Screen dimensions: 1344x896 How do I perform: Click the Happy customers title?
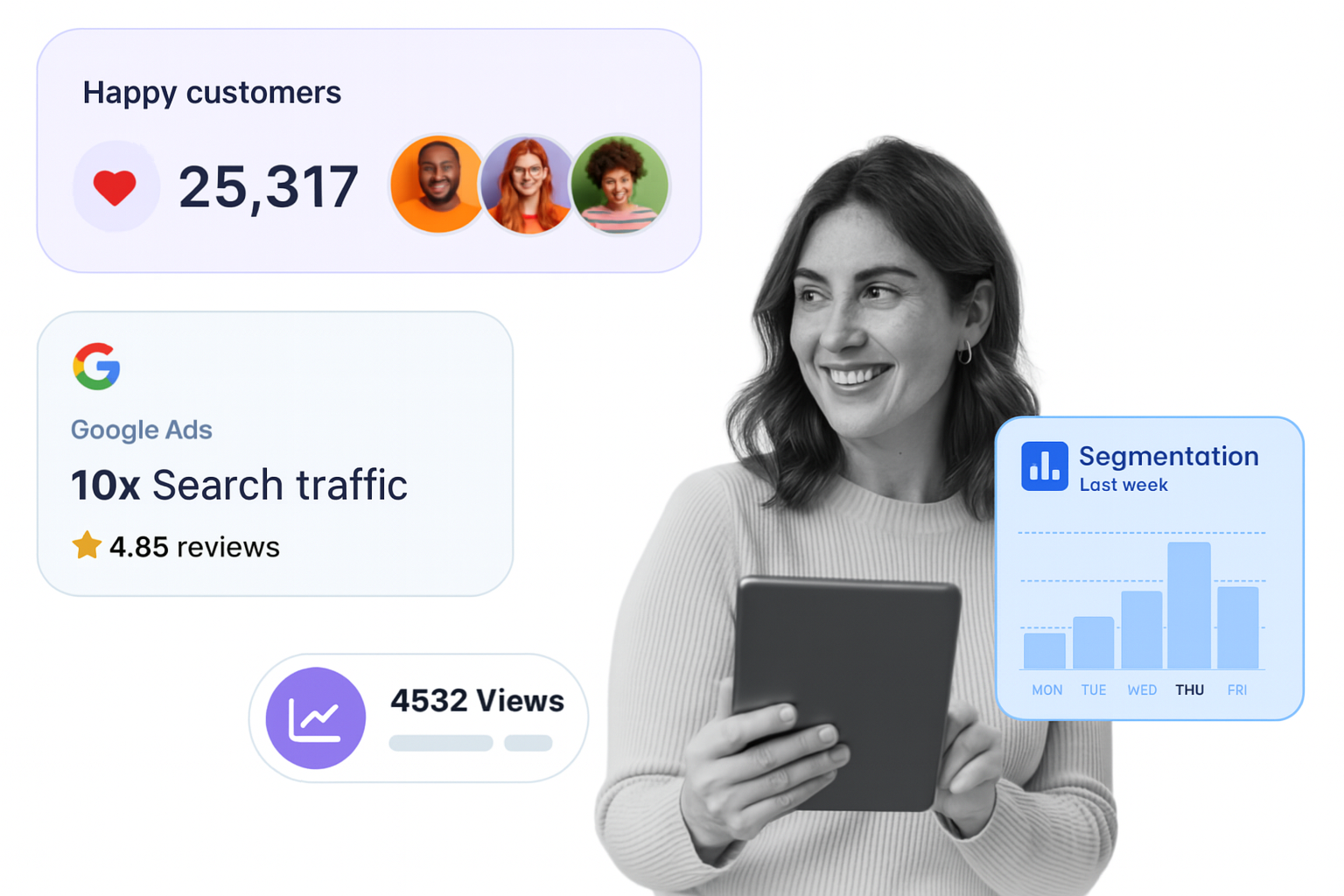pyautogui.click(x=212, y=93)
